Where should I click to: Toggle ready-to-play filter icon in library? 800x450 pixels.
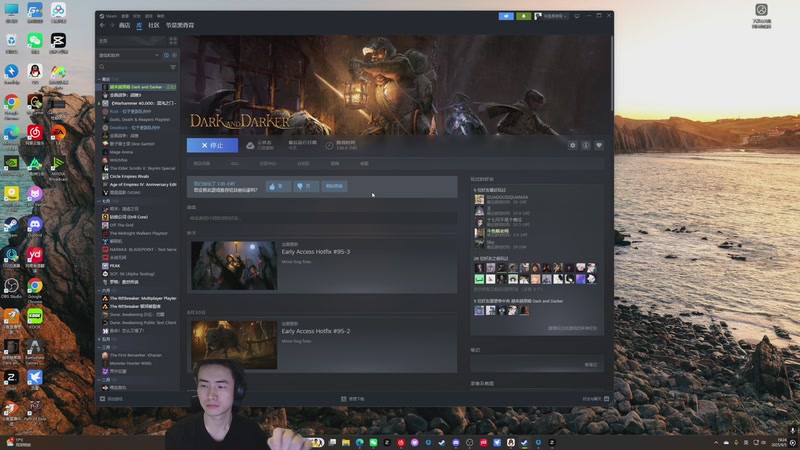[174, 55]
